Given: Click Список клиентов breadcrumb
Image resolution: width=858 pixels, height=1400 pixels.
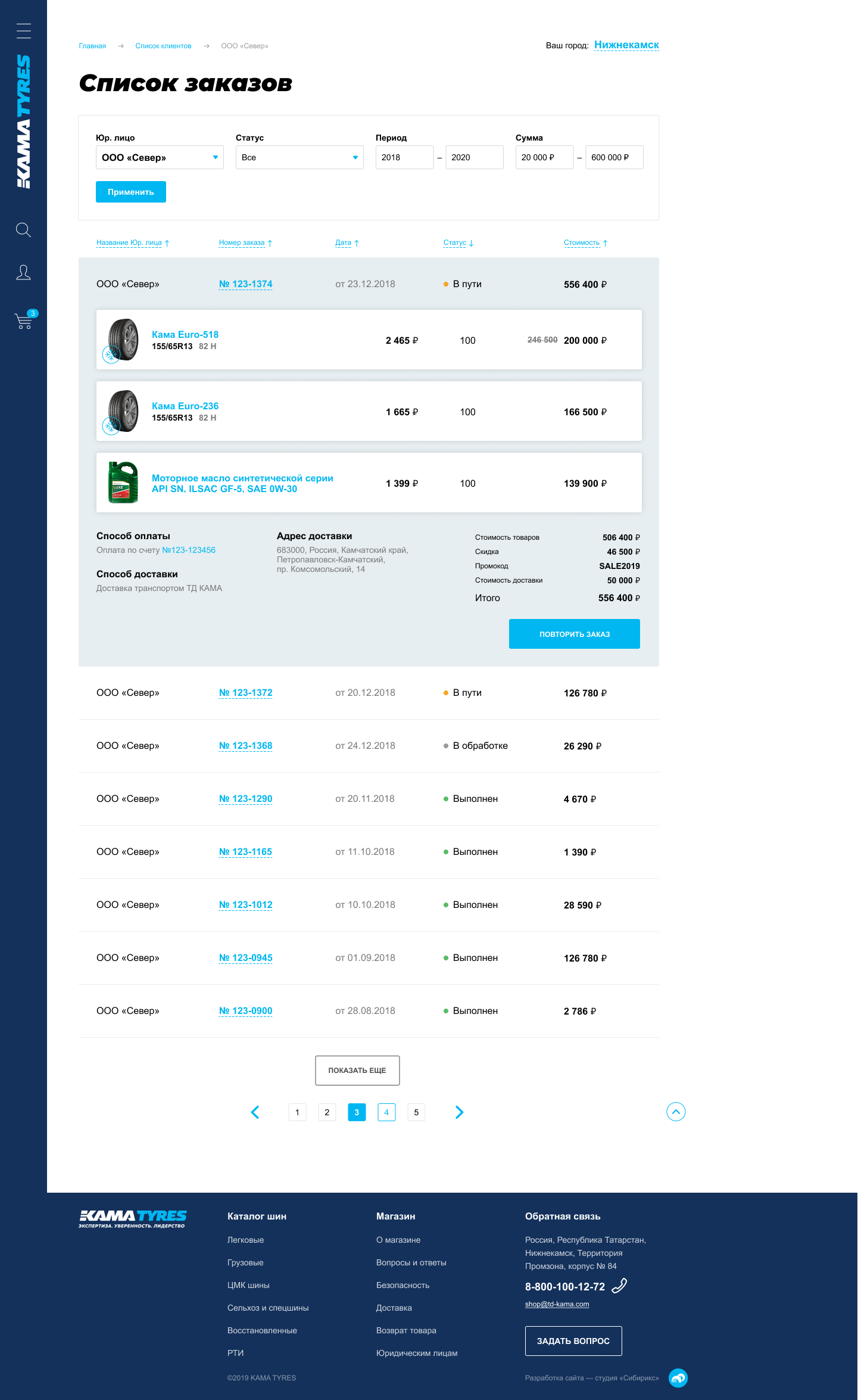Looking at the screenshot, I should tap(163, 46).
